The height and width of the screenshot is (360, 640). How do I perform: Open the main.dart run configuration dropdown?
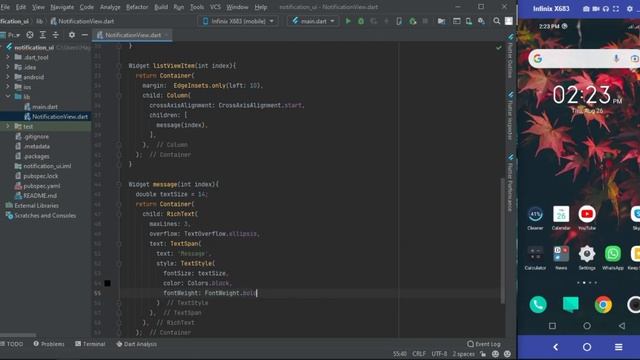pyautogui.click(x=313, y=21)
